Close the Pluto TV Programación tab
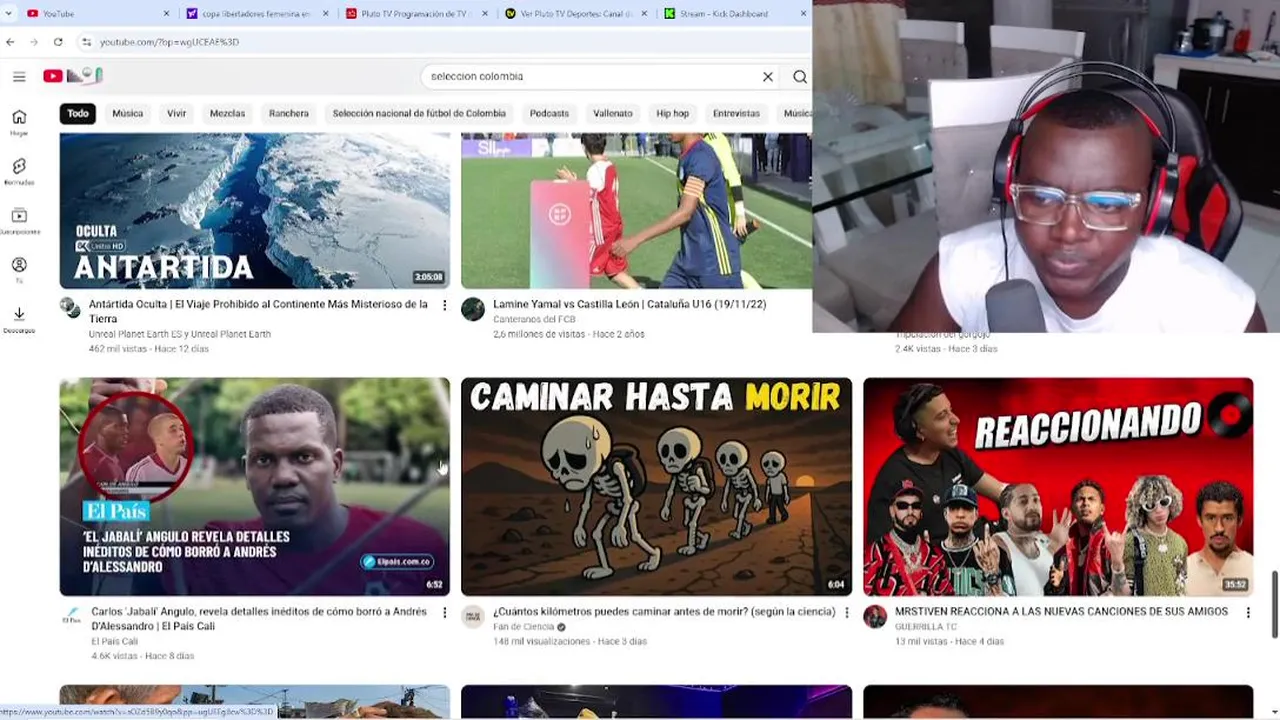The width and height of the screenshot is (1280, 720). (x=485, y=14)
